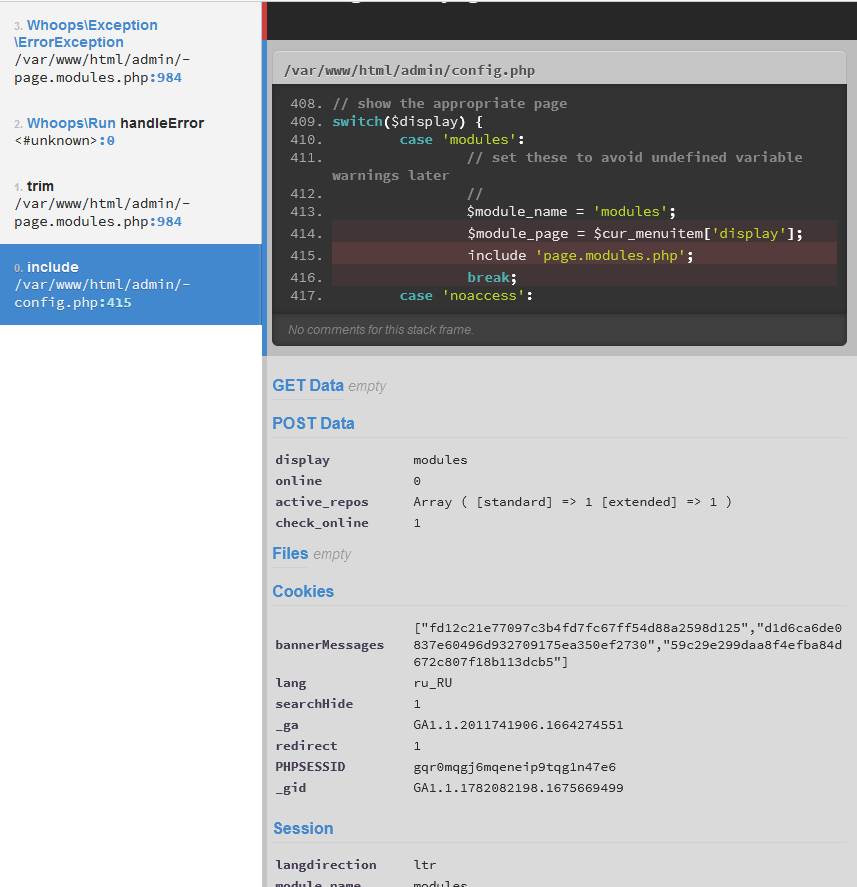857x887 pixels.
Task: Click the bannerMessages cookie value
Action: pyautogui.click(x=627, y=645)
